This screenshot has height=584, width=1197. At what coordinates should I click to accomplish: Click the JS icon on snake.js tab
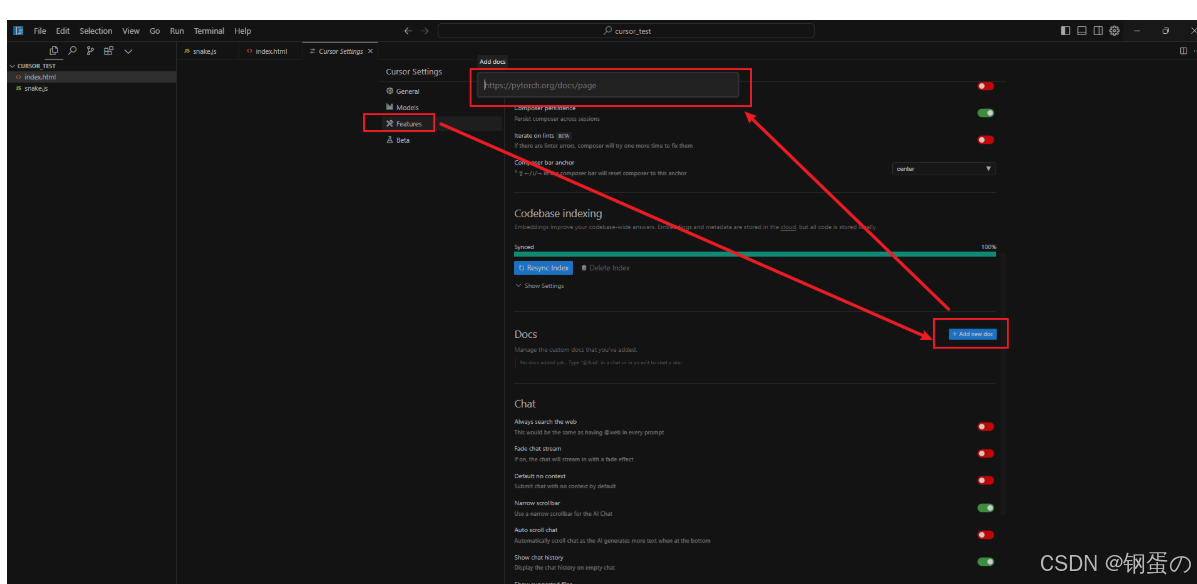[x=187, y=51]
